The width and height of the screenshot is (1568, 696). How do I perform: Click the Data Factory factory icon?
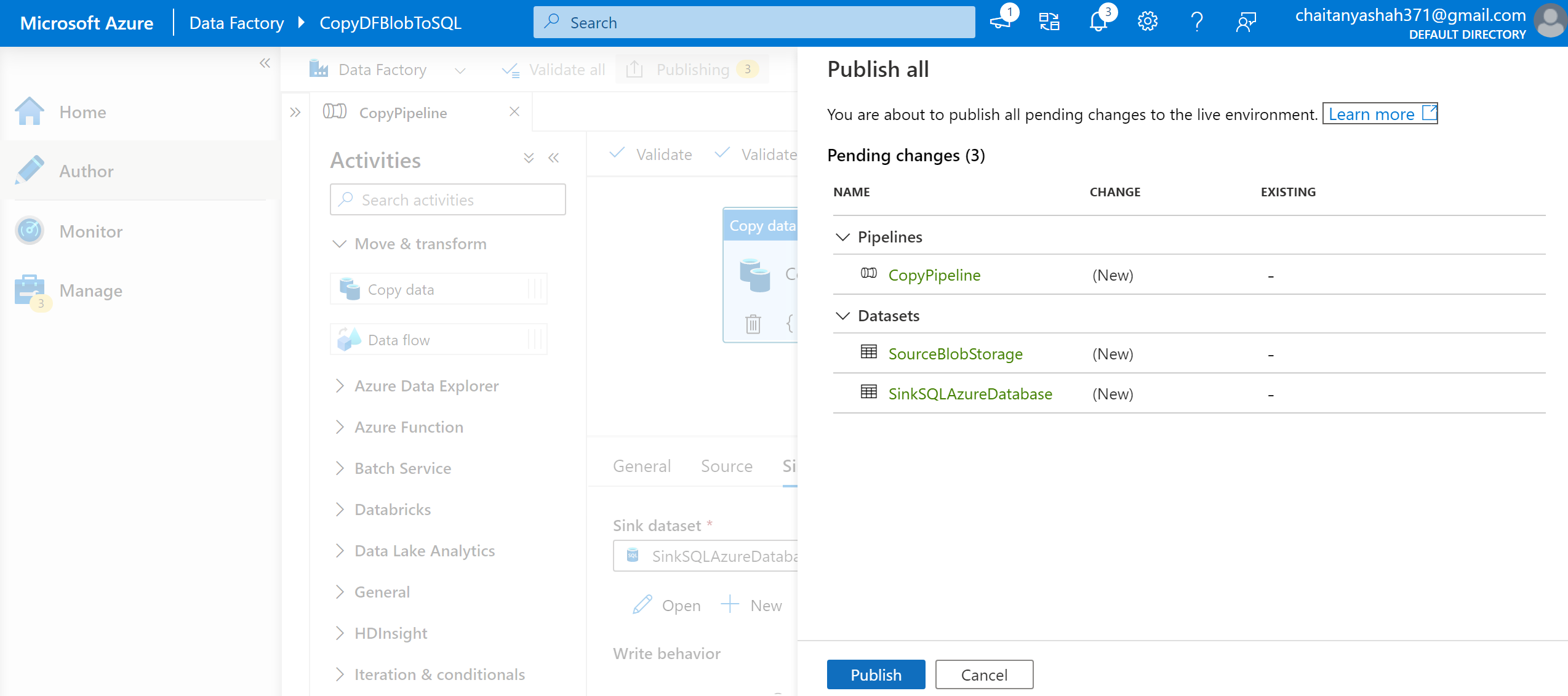tap(318, 68)
